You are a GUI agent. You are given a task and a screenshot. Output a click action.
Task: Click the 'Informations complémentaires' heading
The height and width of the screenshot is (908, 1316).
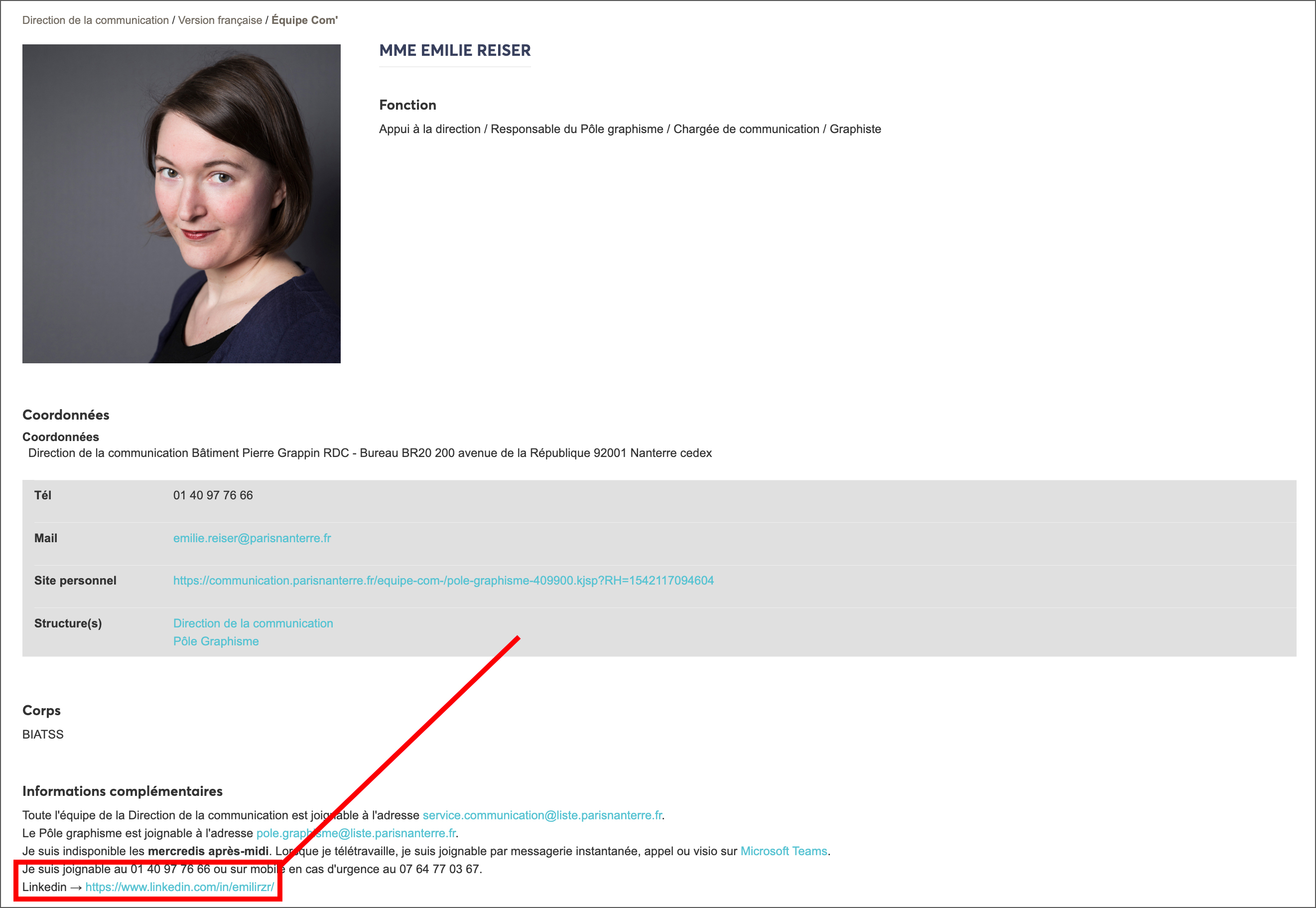(x=122, y=791)
